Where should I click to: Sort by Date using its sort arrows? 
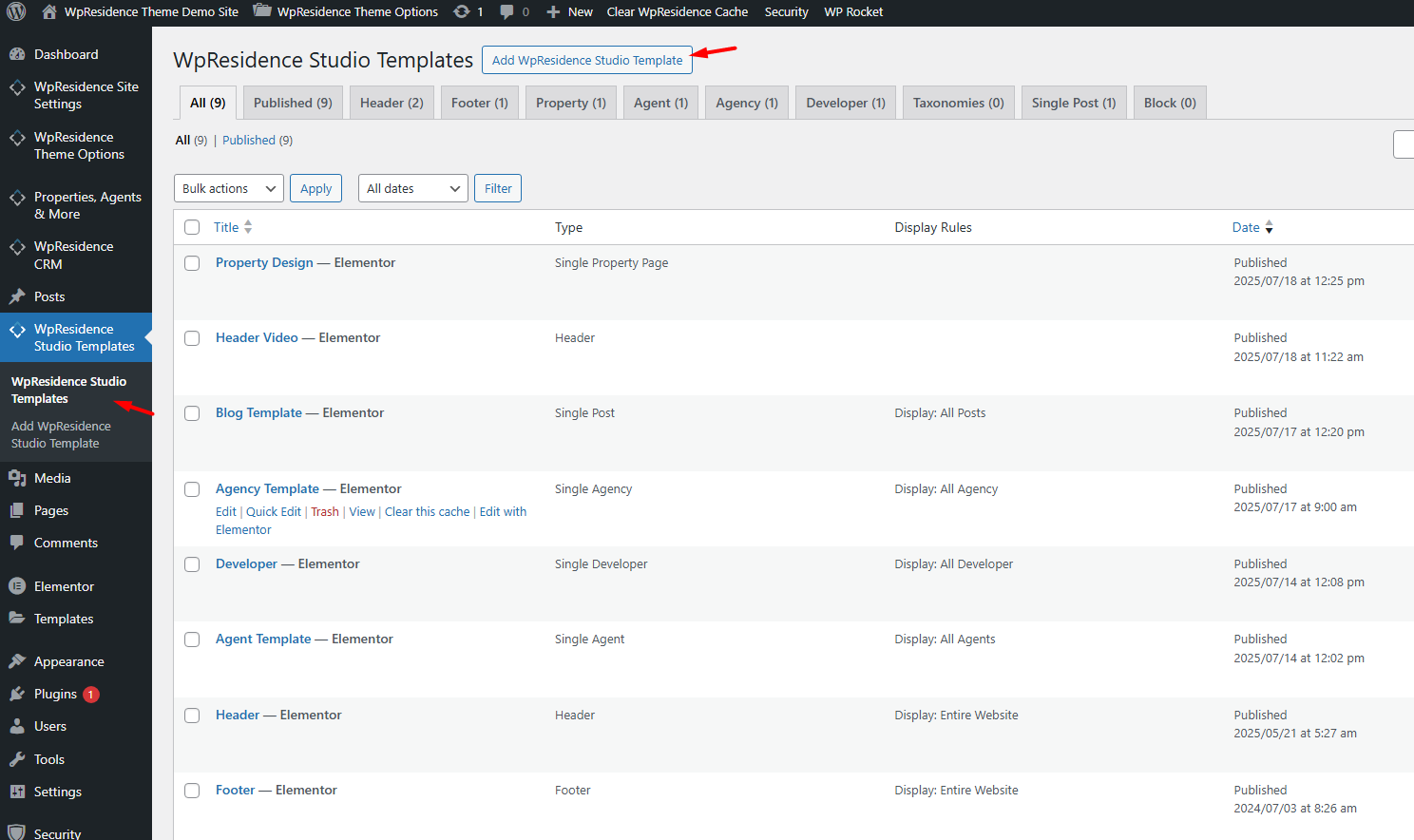(1269, 227)
